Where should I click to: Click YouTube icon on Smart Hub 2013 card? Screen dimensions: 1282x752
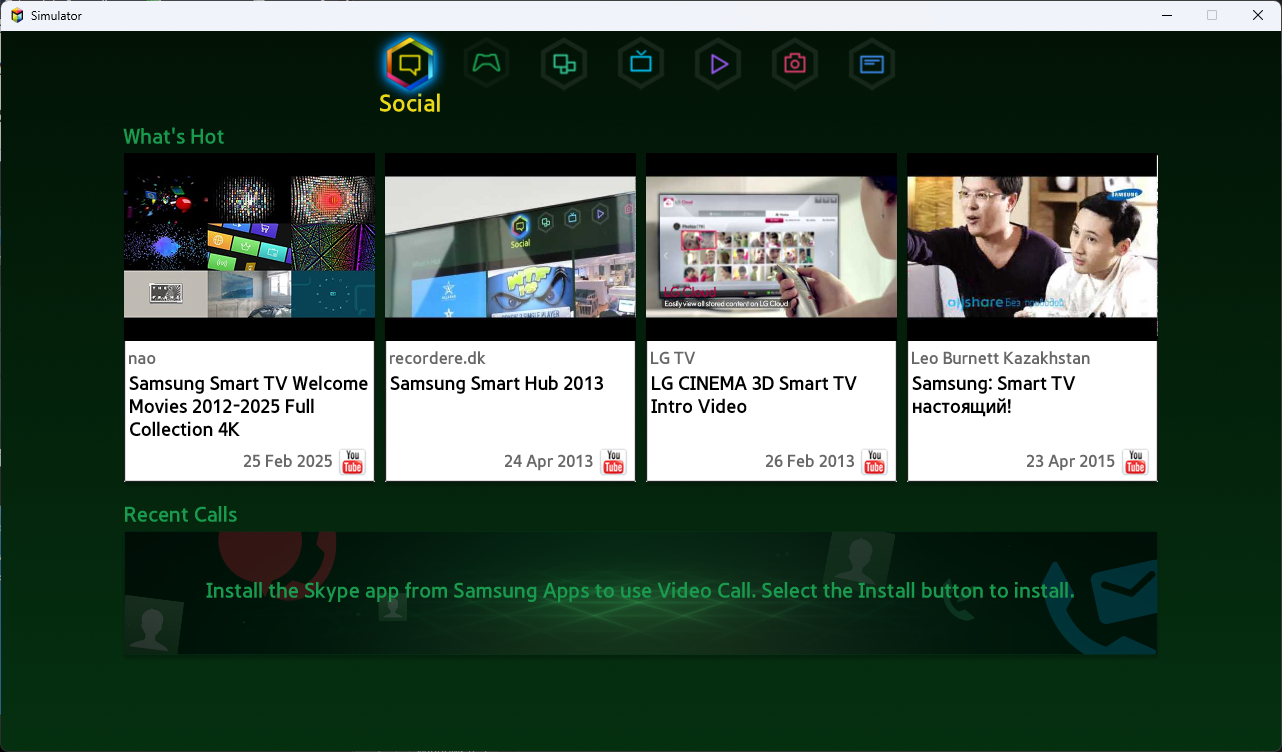coord(613,462)
